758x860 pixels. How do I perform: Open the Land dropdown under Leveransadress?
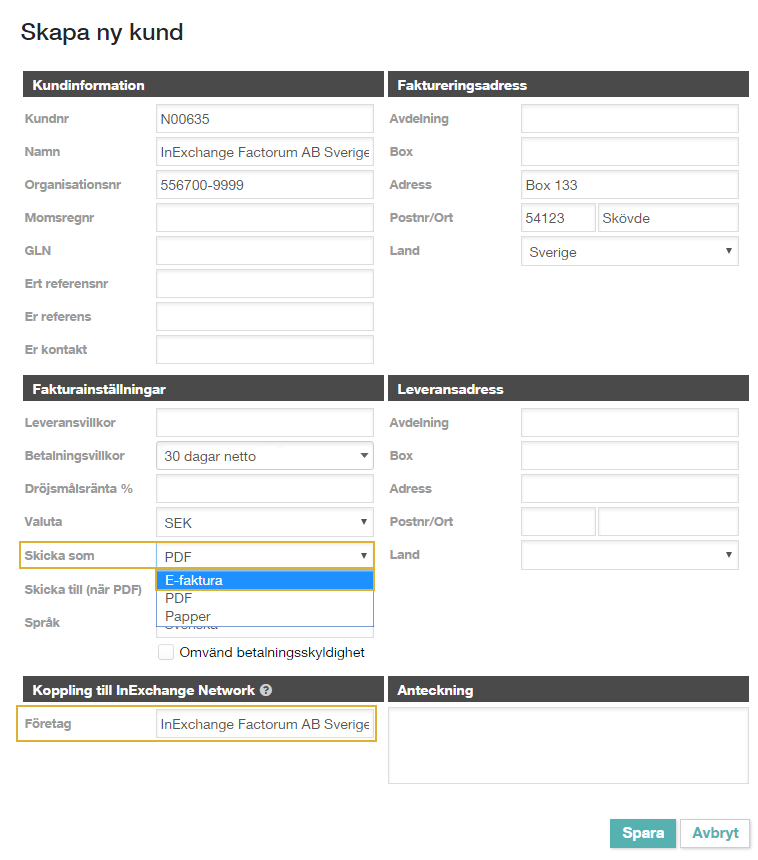click(629, 555)
